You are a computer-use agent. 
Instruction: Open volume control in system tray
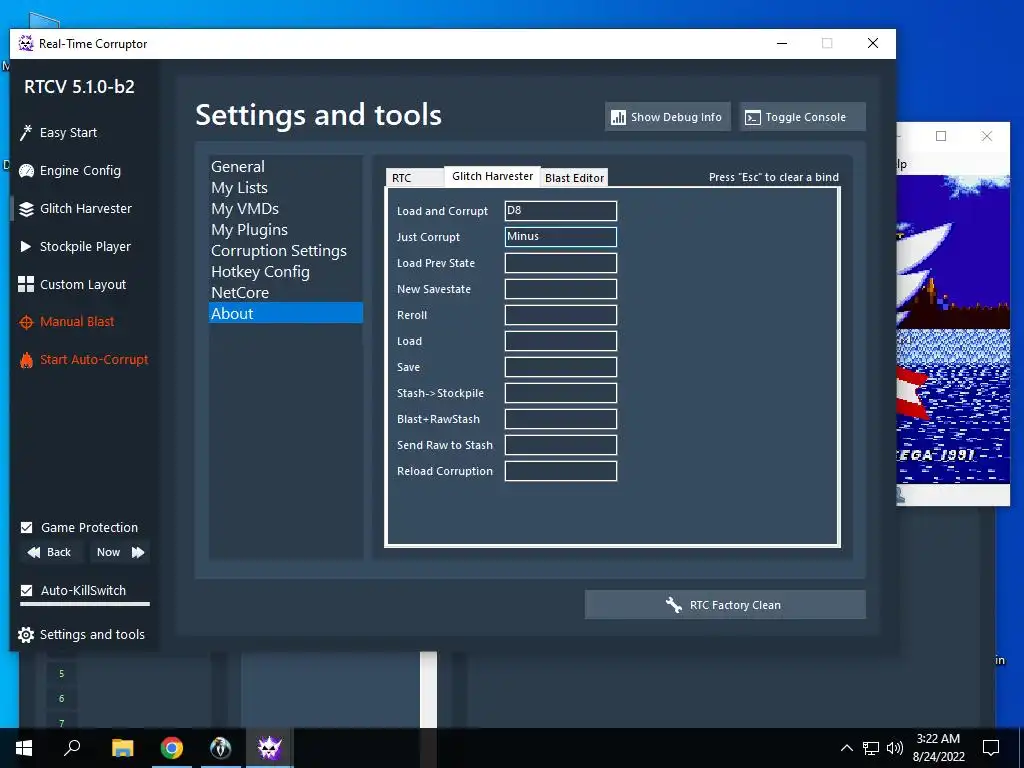895,748
